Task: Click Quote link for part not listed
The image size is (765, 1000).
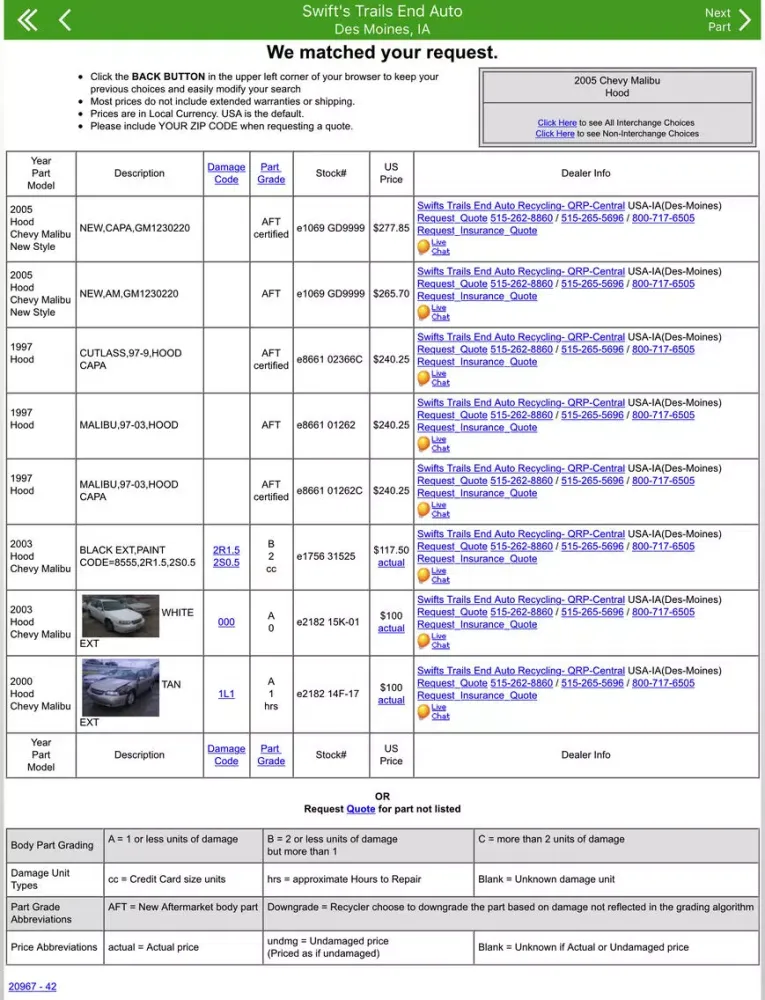Action: point(361,809)
